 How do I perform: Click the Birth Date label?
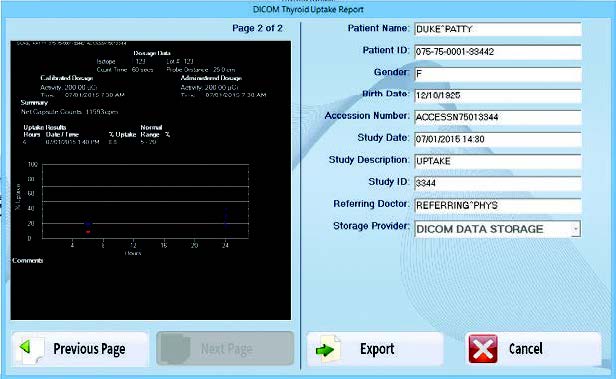click(385, 94)
